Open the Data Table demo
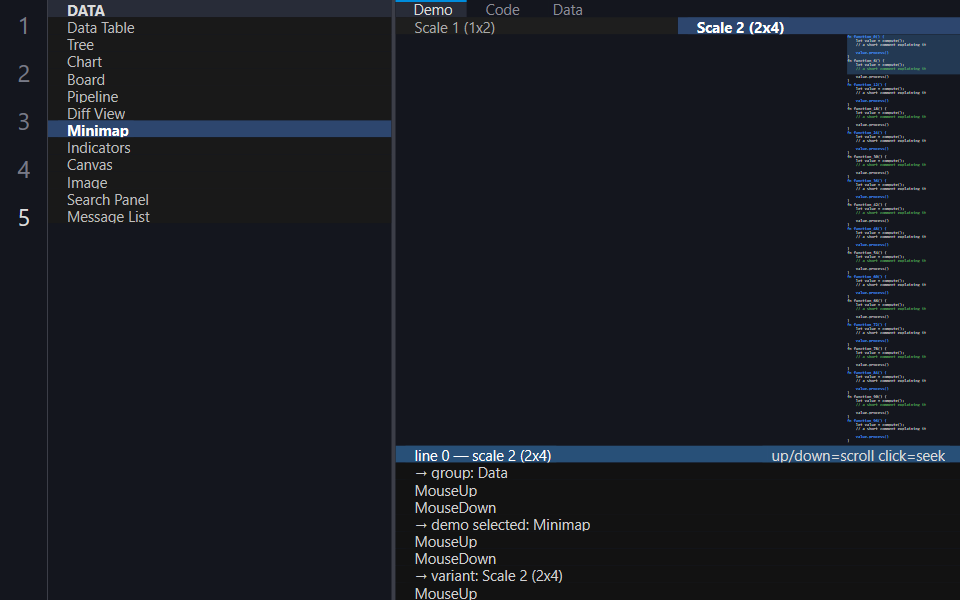 point(219,28)
